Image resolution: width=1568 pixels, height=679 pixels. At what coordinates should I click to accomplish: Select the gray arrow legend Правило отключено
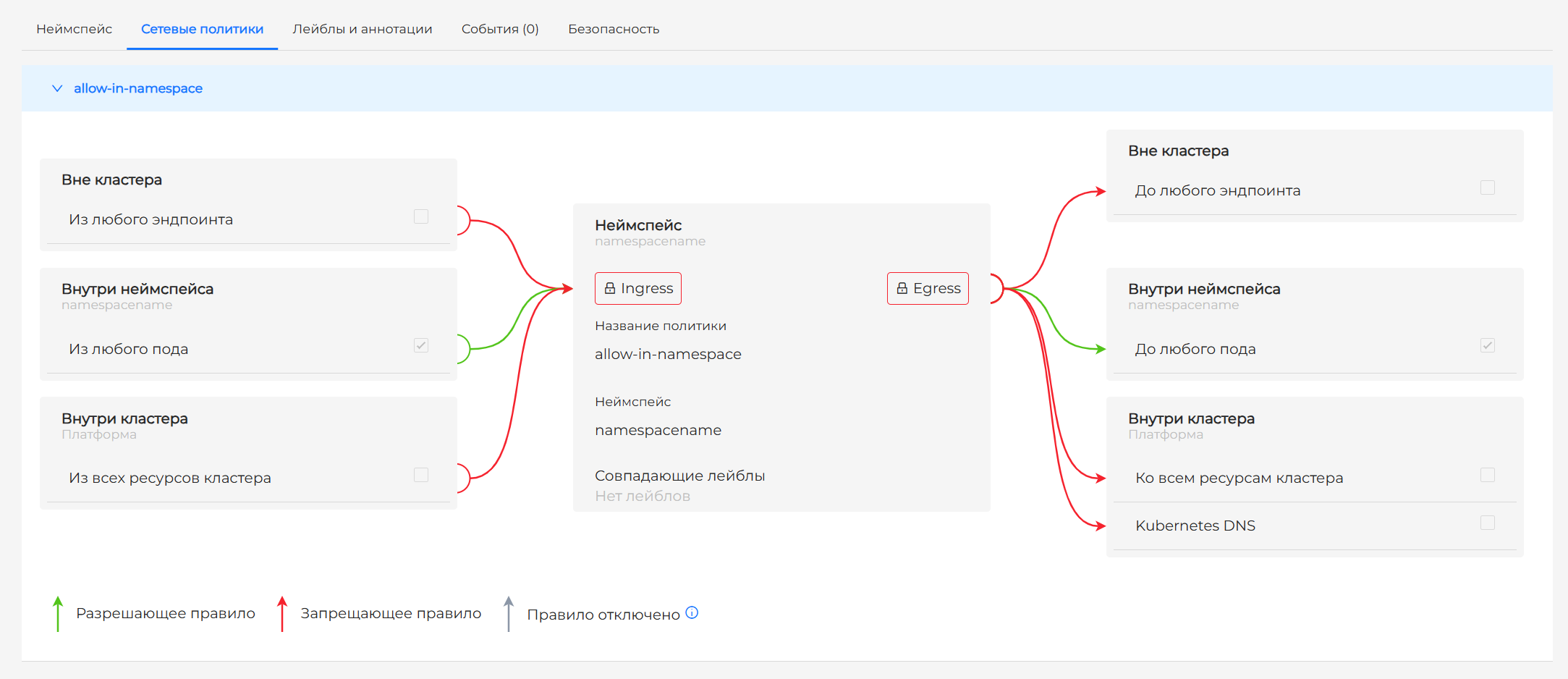[x=509, y=613]
